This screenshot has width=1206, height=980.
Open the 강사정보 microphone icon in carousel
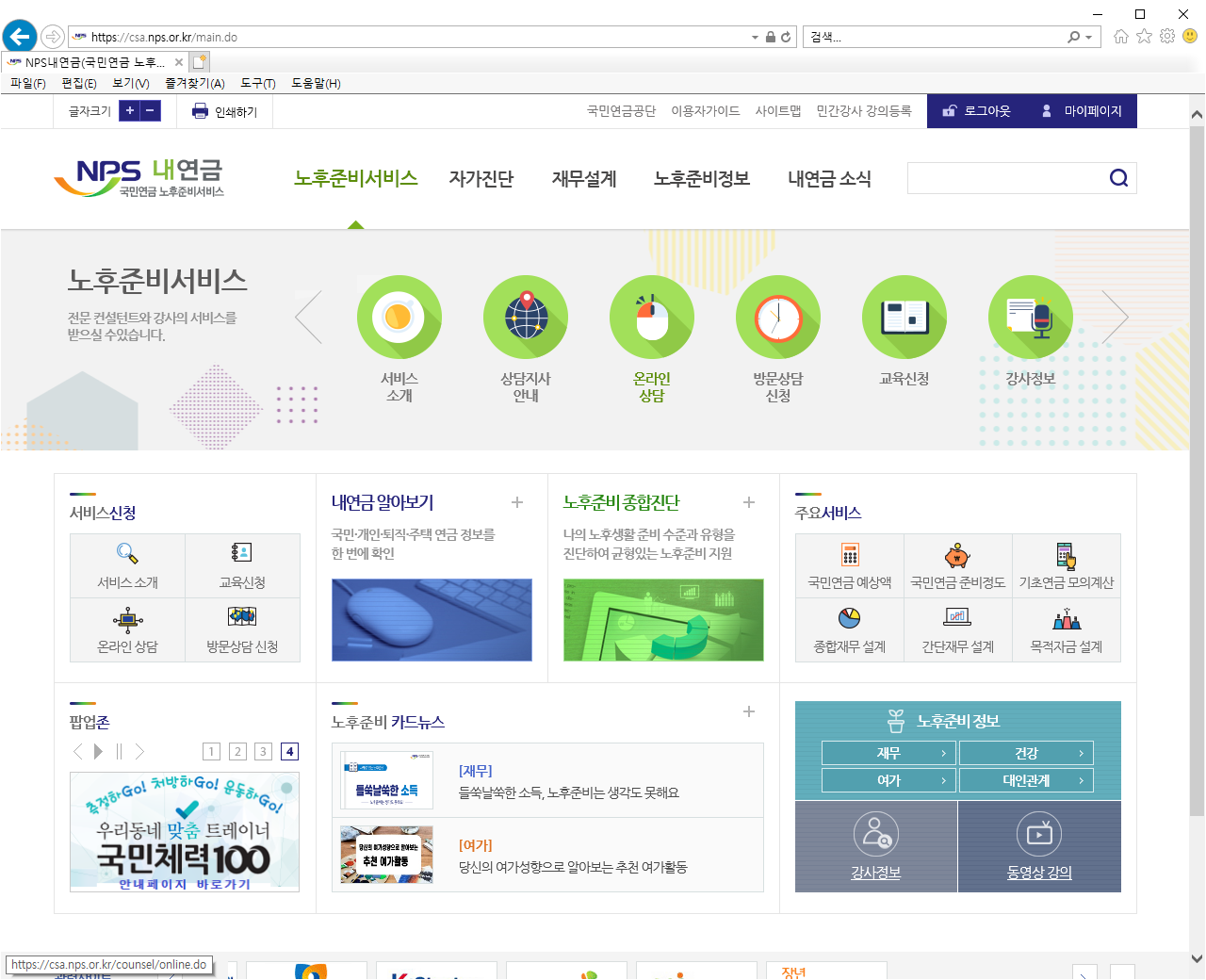1031,317
